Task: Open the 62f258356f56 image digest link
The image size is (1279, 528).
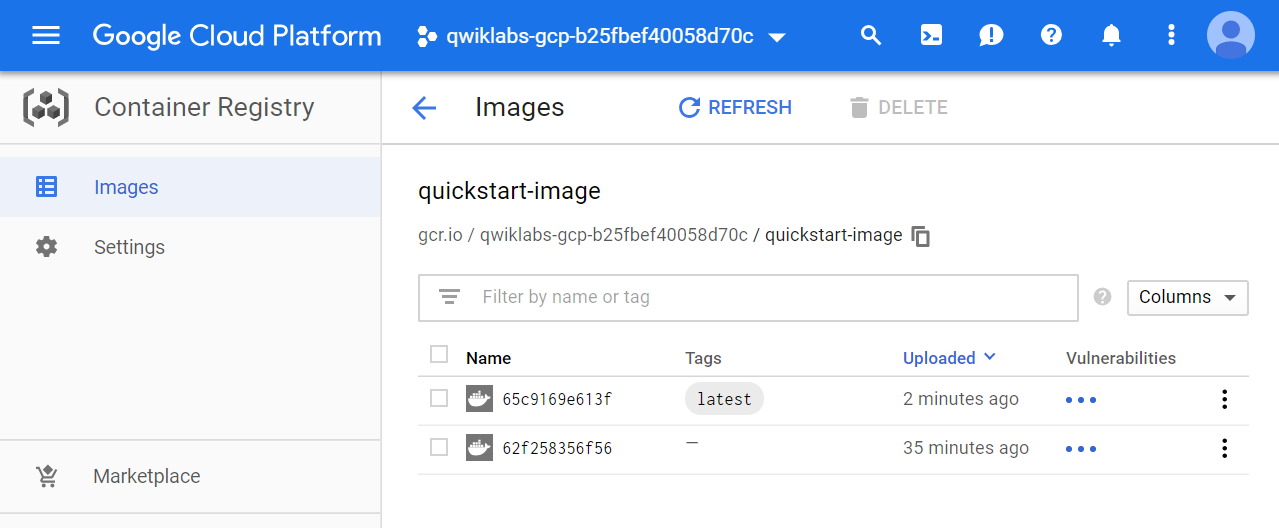Action: pos(557,449)
